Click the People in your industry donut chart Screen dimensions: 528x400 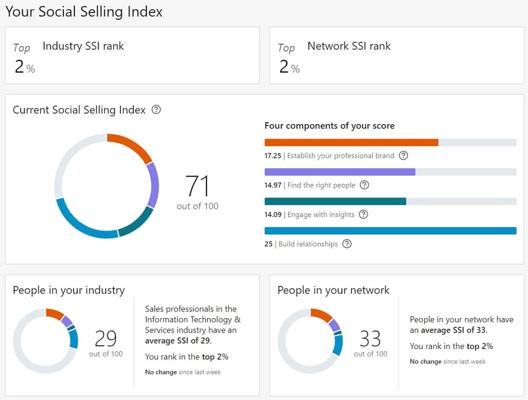coord(45,341)
